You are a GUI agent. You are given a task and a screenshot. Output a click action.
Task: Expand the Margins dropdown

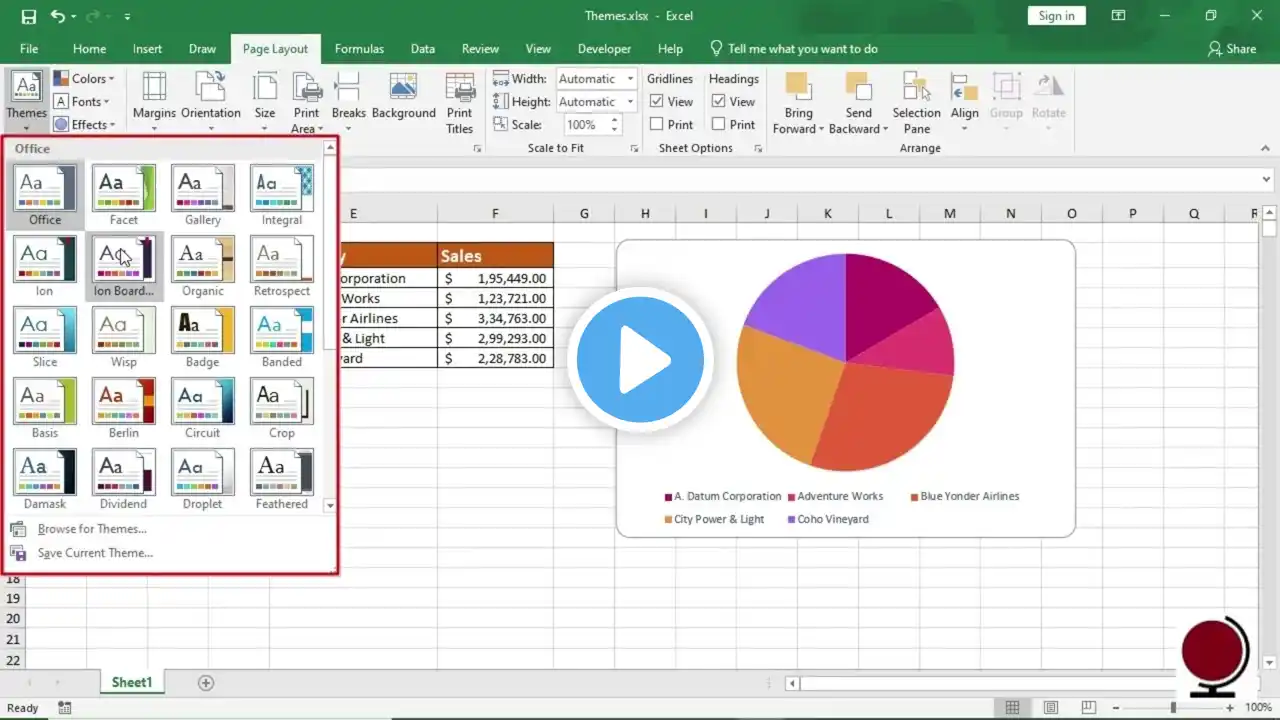coord(154,102)
